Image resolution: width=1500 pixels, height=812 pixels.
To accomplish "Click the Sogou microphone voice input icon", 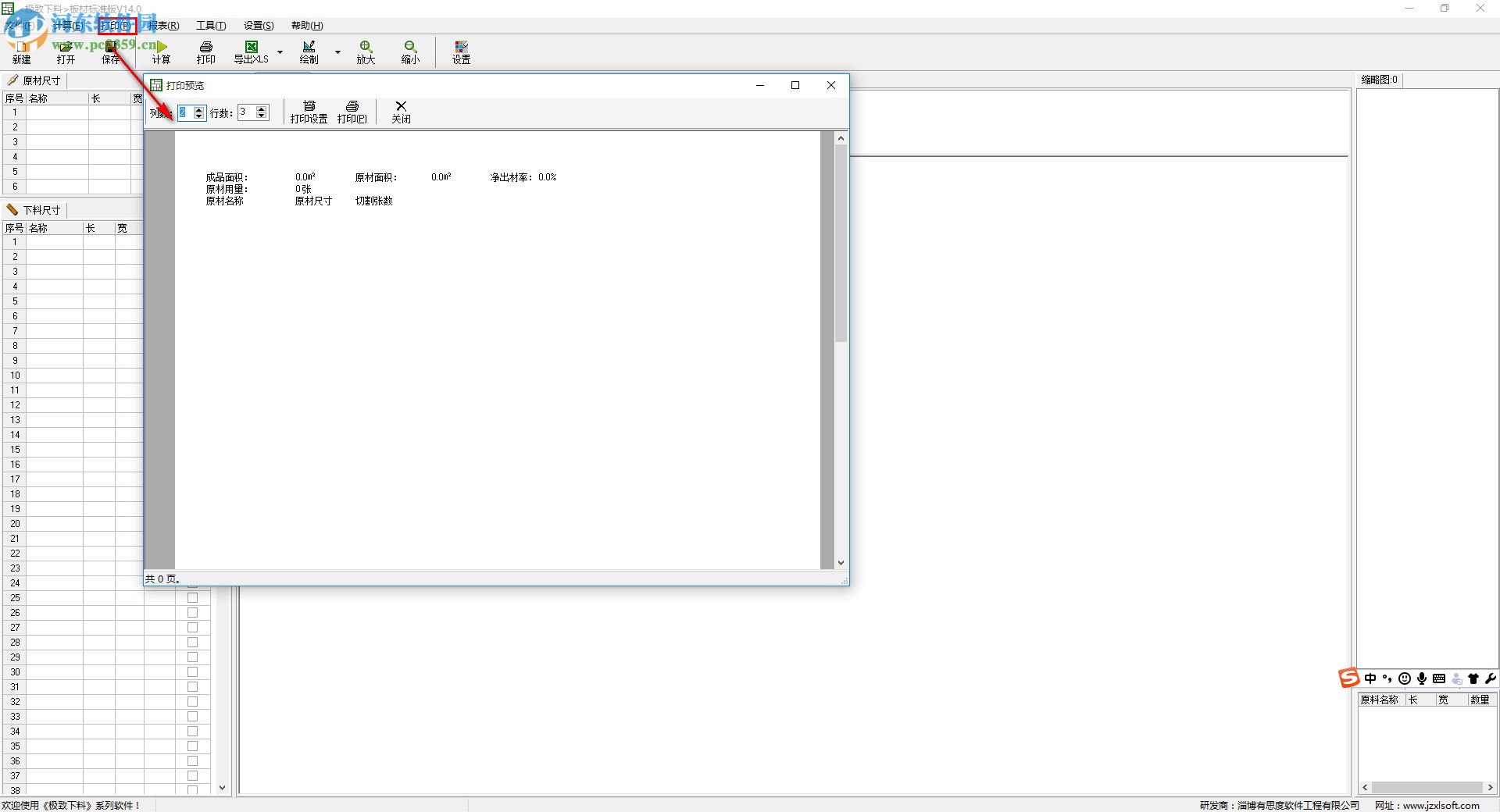I will pyautogui.click(x=1422, y=678).
